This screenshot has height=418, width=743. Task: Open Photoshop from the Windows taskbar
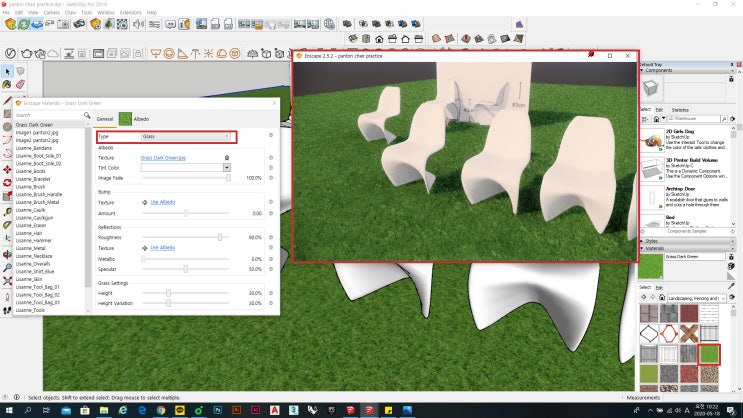[216, 410]
